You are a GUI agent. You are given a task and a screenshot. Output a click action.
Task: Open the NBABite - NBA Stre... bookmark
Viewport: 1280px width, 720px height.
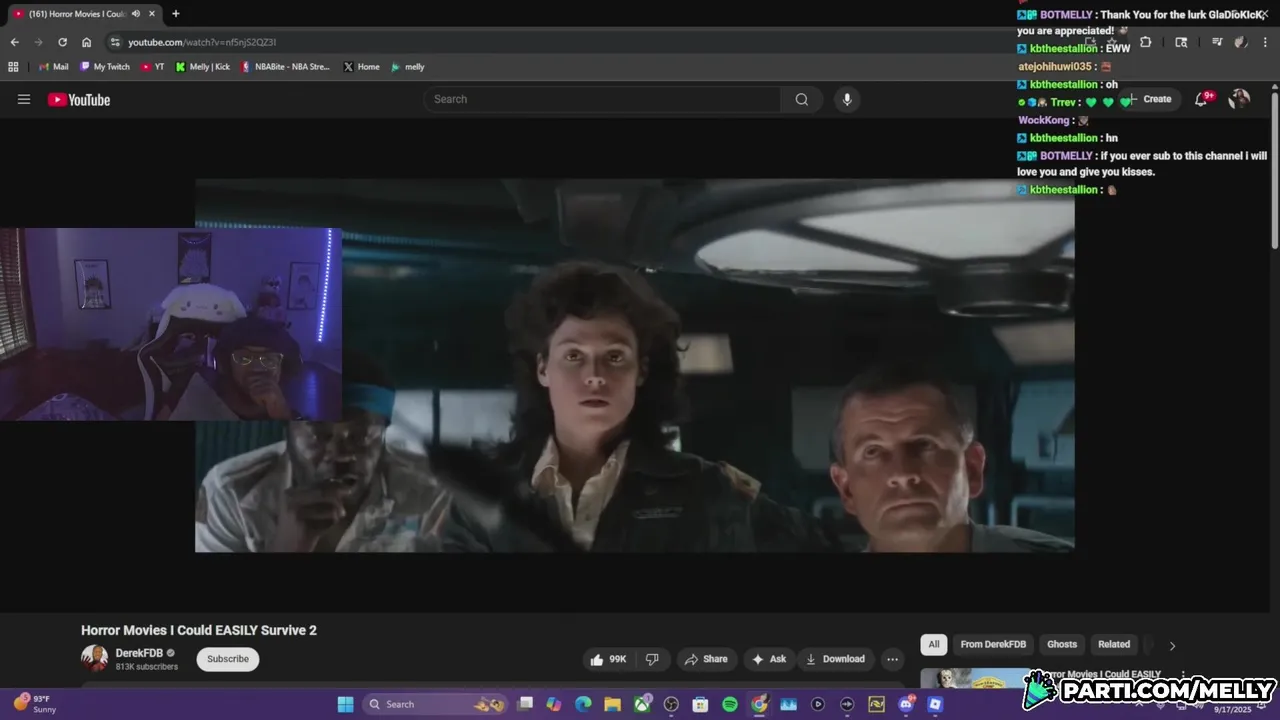(x=286, y=67)
